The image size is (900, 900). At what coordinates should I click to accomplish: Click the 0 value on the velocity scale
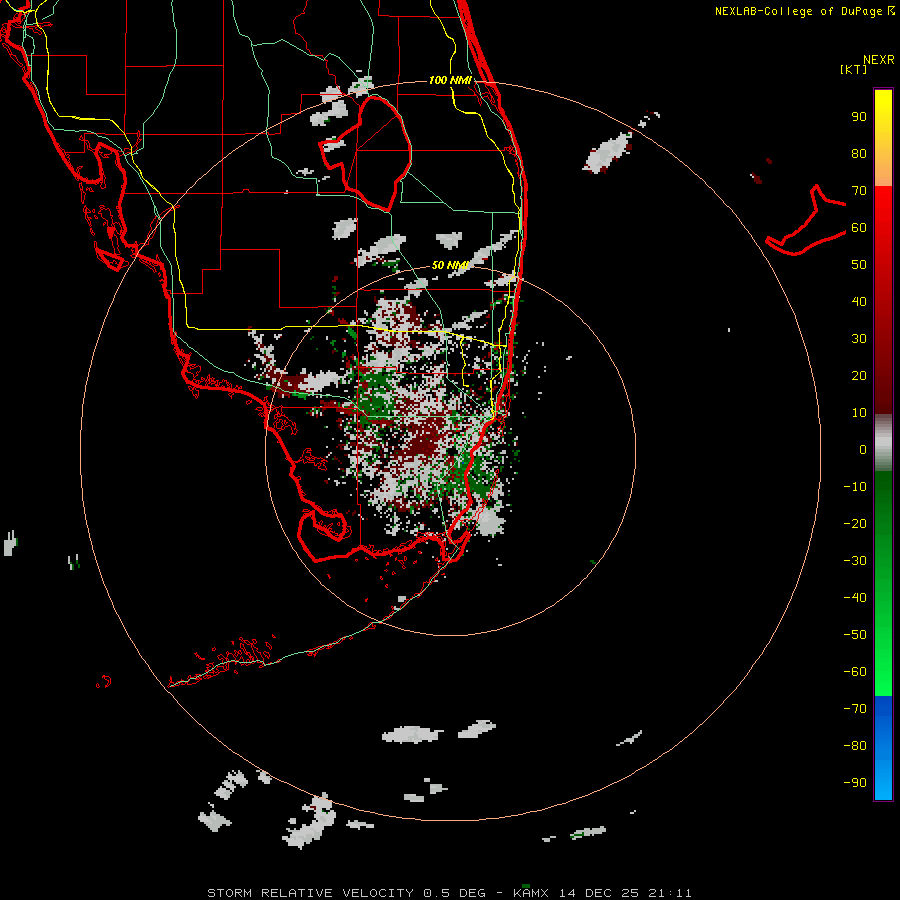863,449
